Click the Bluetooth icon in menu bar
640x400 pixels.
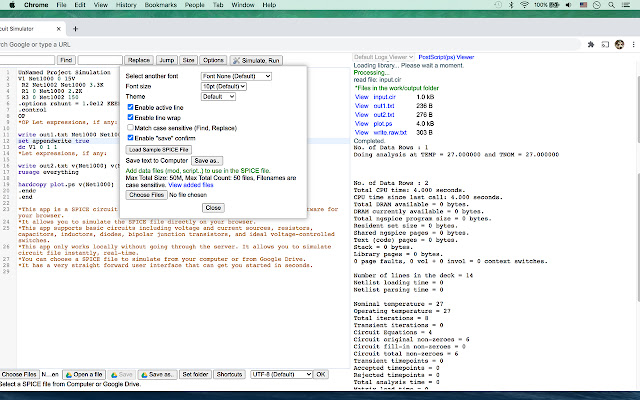(511, 5)
